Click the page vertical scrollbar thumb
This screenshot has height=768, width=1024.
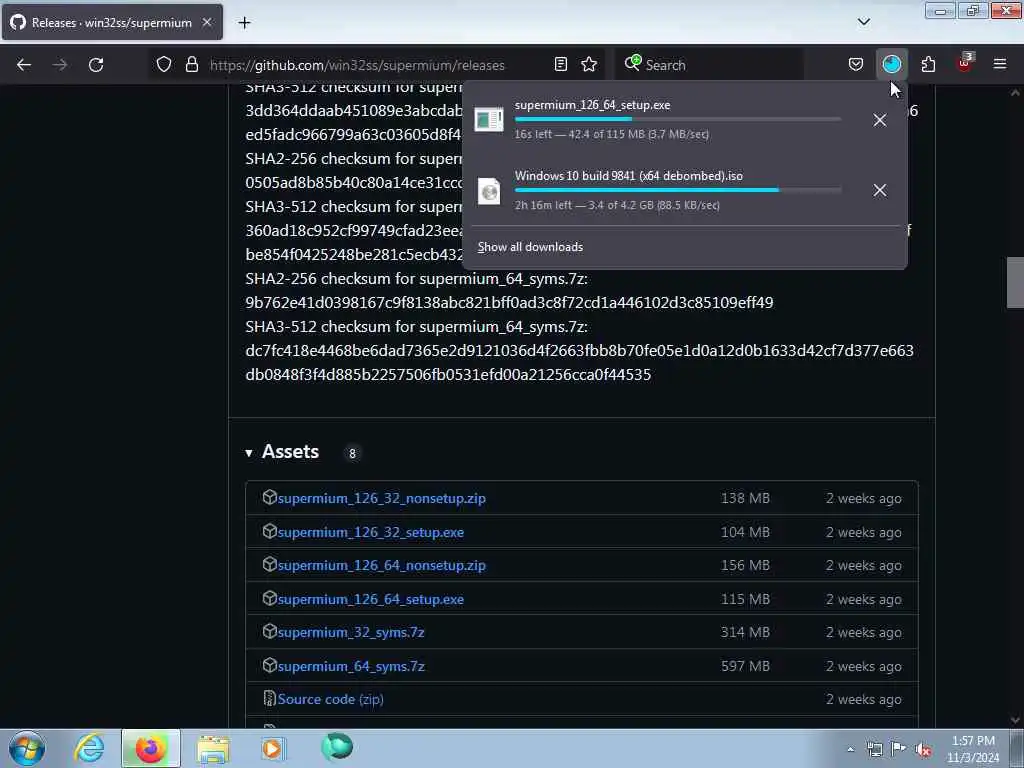pos(1014,281)
